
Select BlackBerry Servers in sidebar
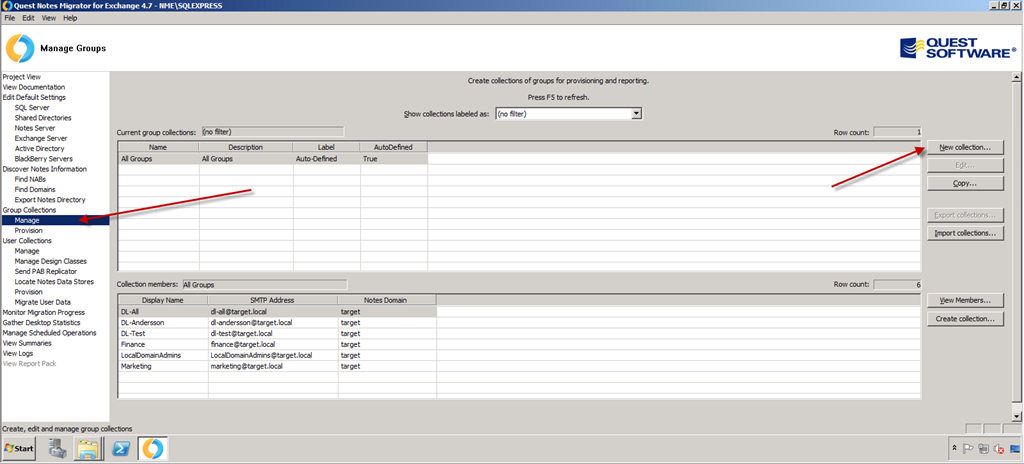tap(44, 159)
